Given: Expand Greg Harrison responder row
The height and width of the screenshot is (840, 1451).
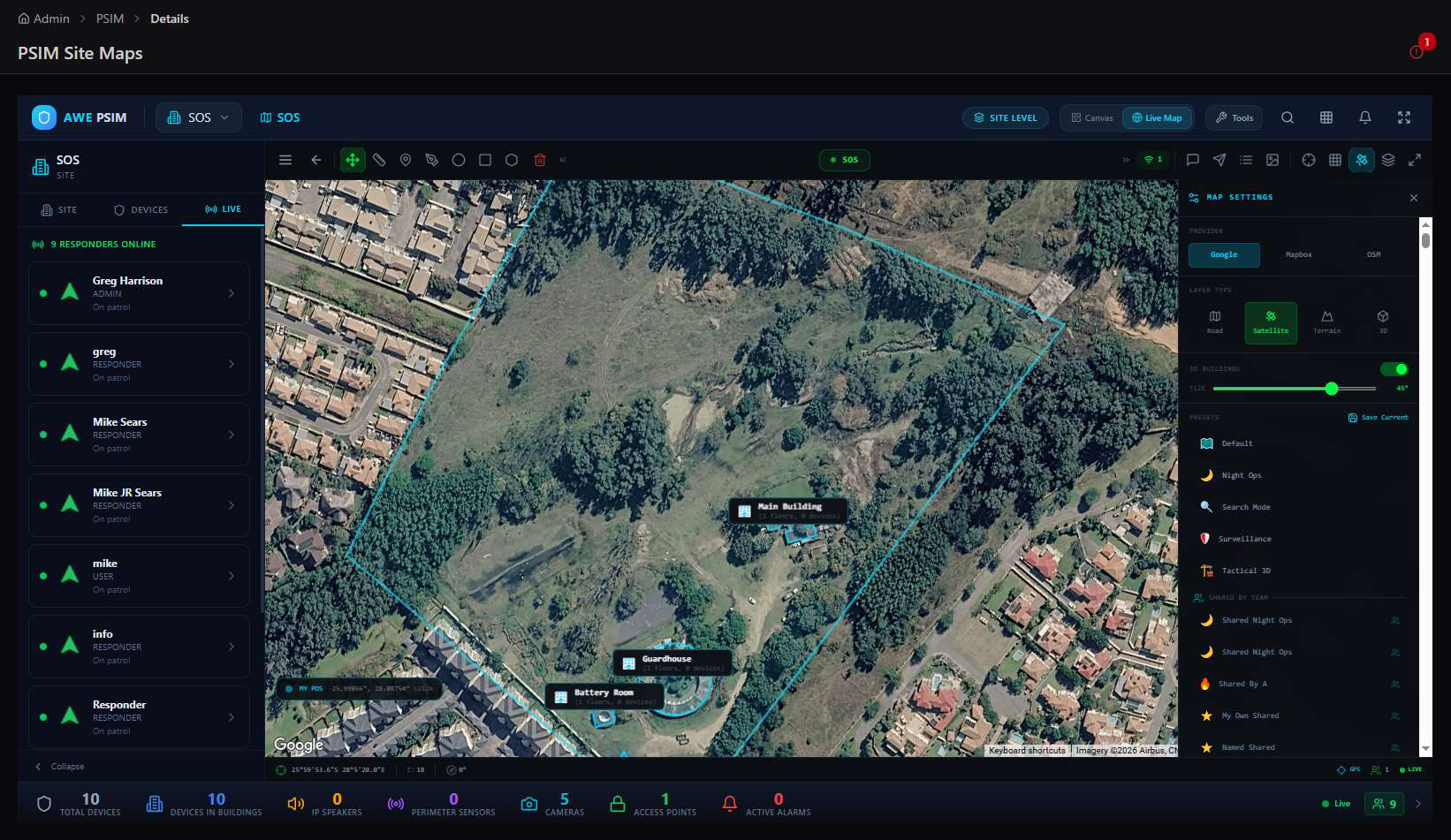Looking at the screenshot, I should tap(139, 293).
